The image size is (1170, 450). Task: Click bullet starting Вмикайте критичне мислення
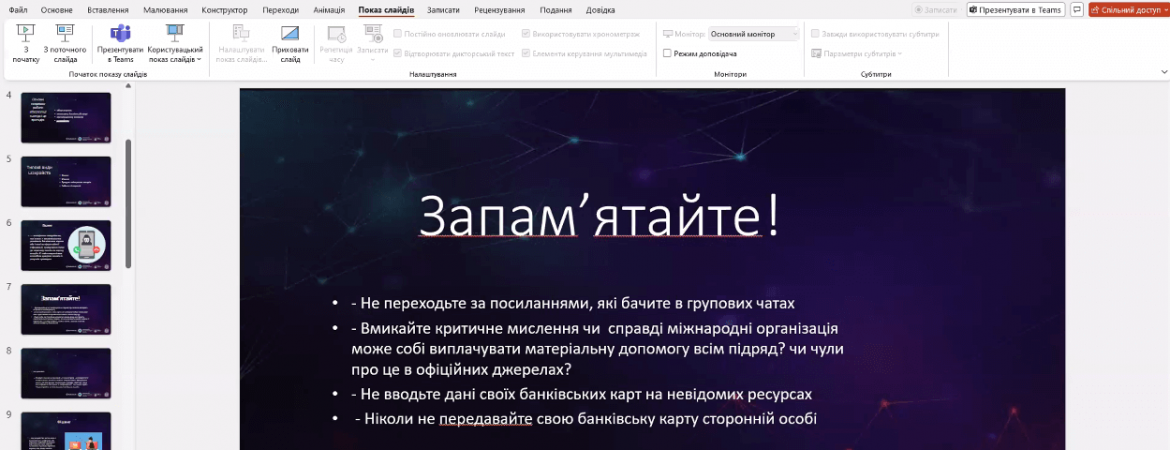(599, 349)
